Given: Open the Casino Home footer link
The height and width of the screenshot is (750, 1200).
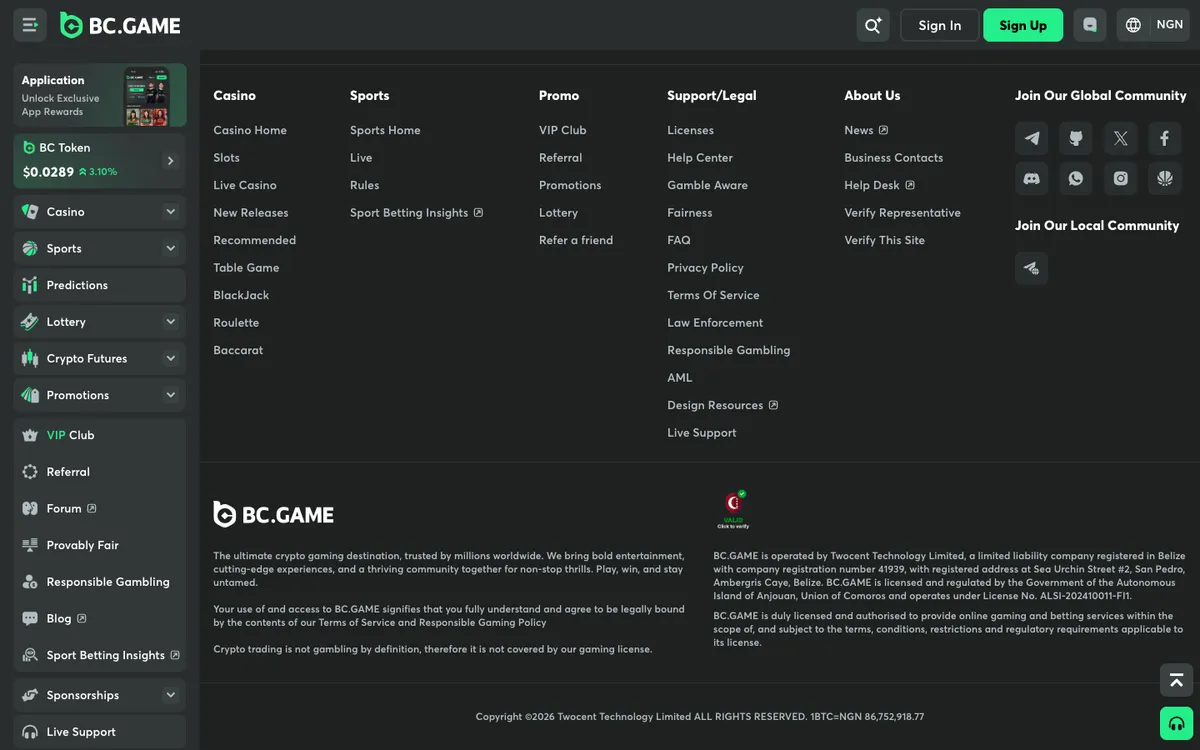Looking at the screenshot, I should coord(250,130).
